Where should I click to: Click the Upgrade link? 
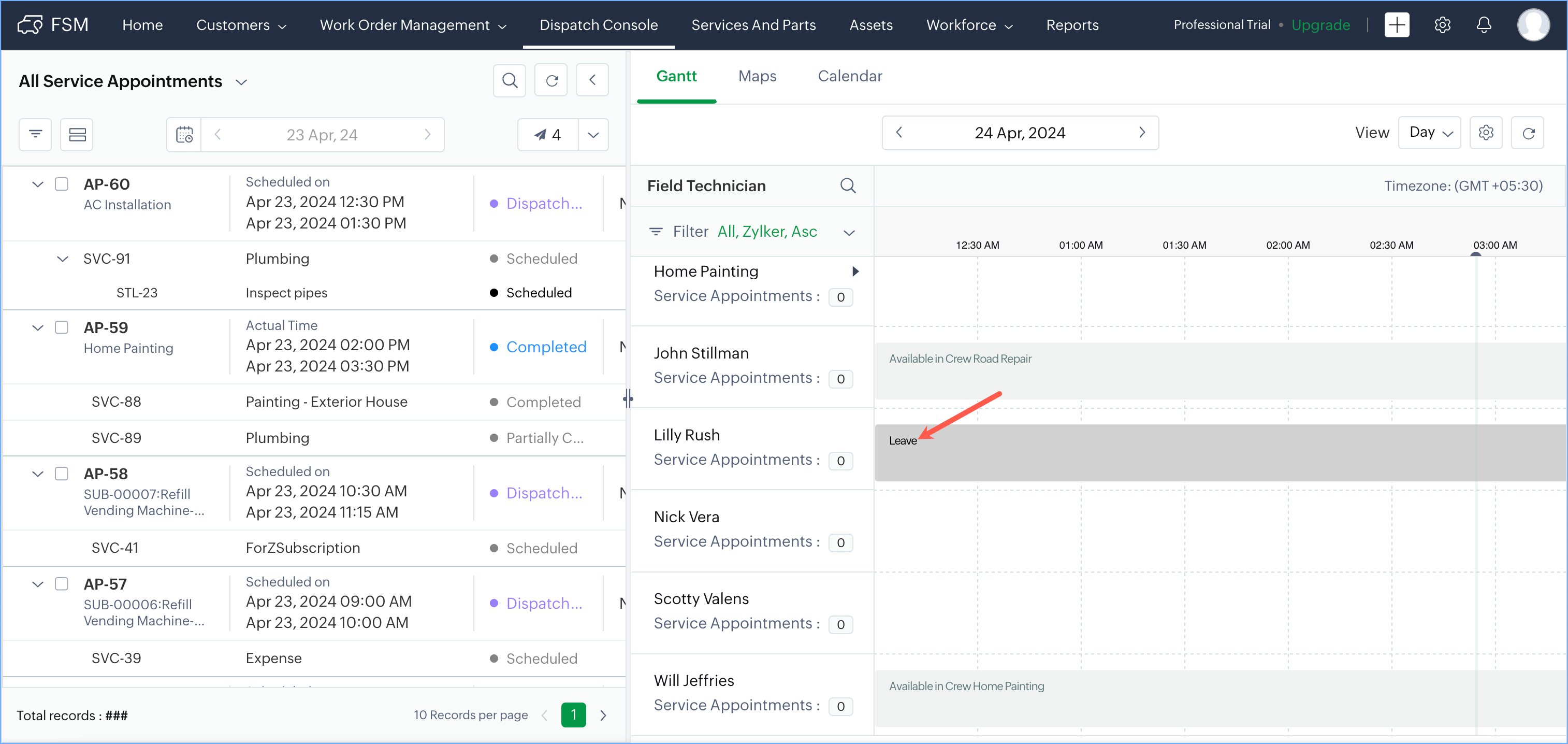pyautogui.click(x=1319, y=25)
